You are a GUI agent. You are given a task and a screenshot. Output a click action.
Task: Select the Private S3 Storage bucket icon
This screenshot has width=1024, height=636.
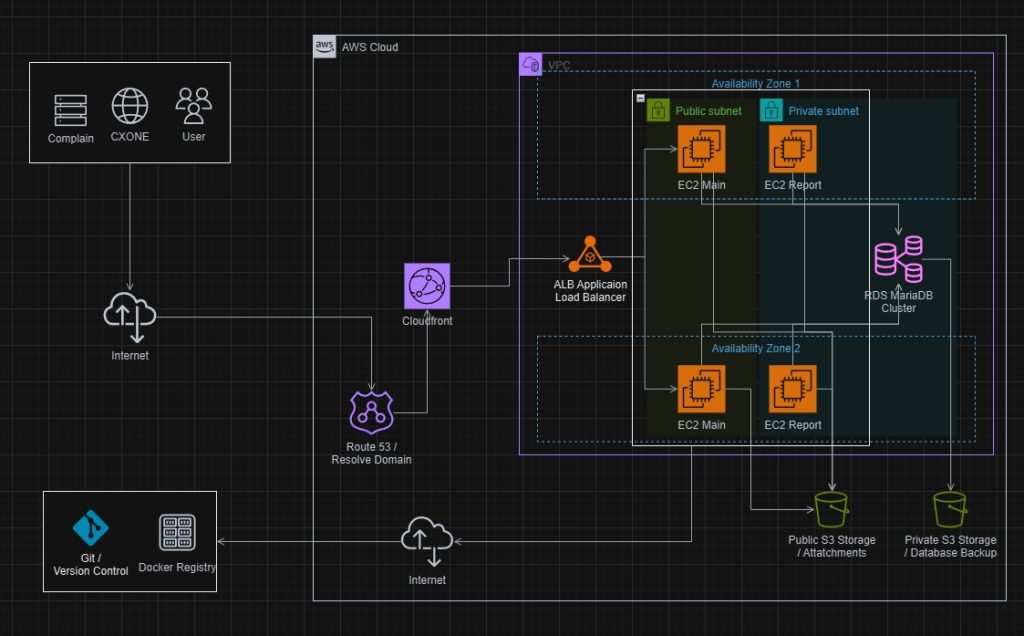(949, 509)
